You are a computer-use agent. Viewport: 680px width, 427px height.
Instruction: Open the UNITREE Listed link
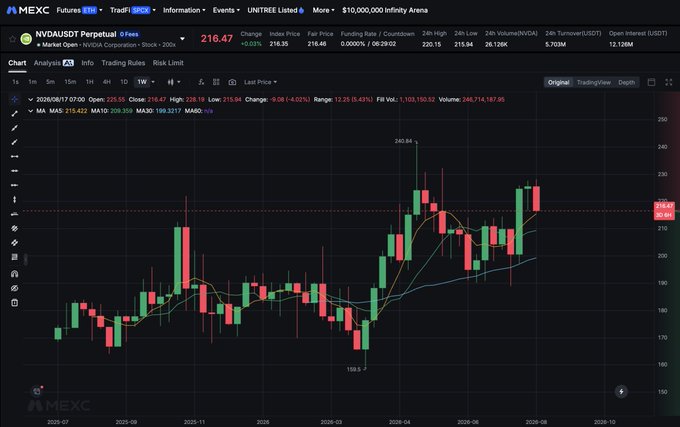pos(275,10)
